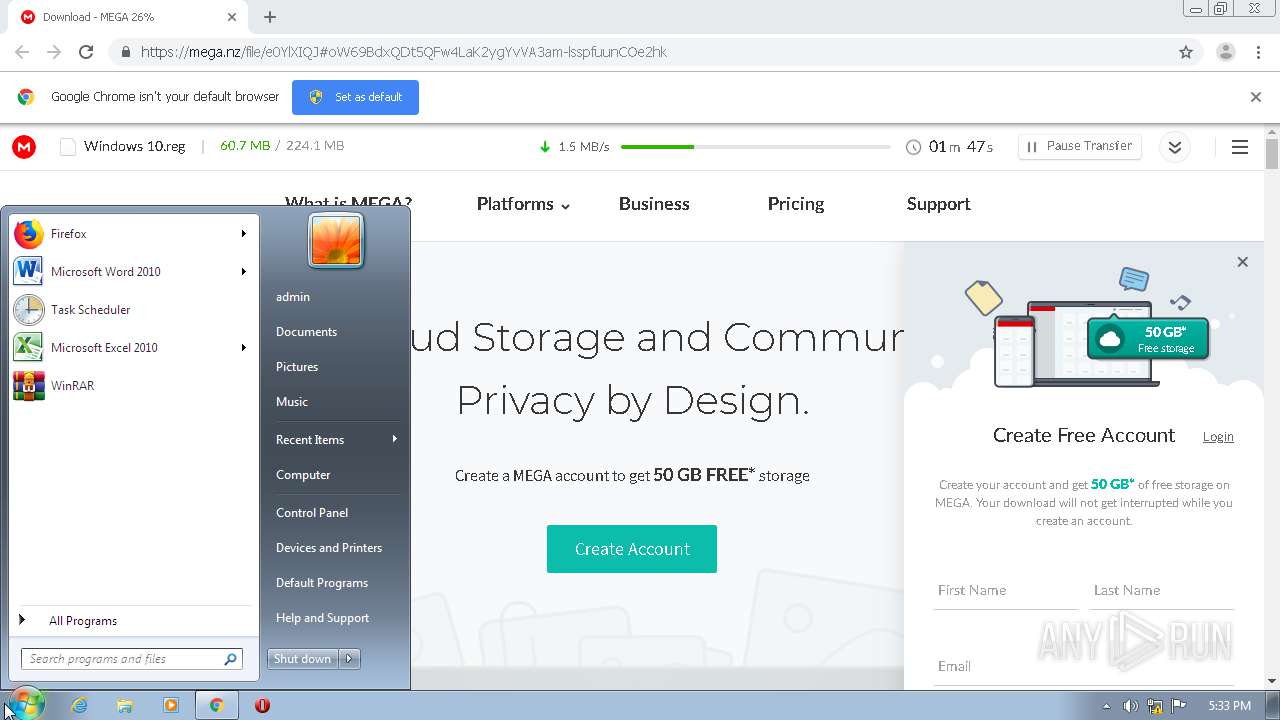Open the volume speaker icon
1280x720 pixels.
(1130, 706)
